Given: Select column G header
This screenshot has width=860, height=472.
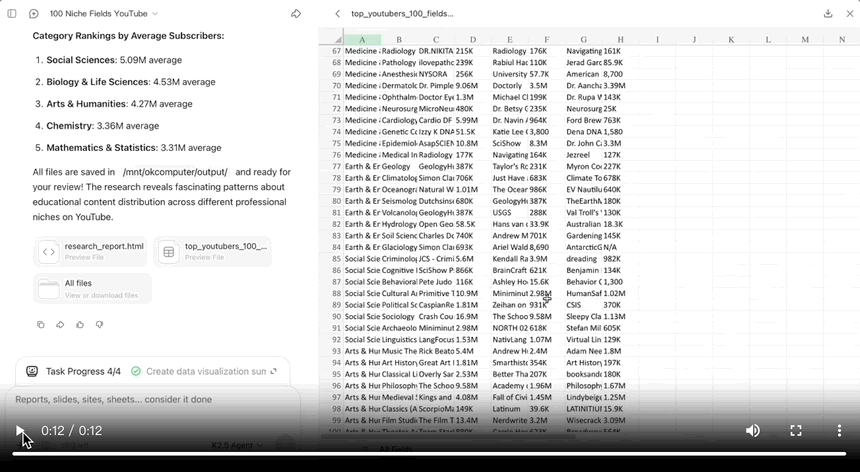Looking at the screenshot, I should [x=584, y=39].
